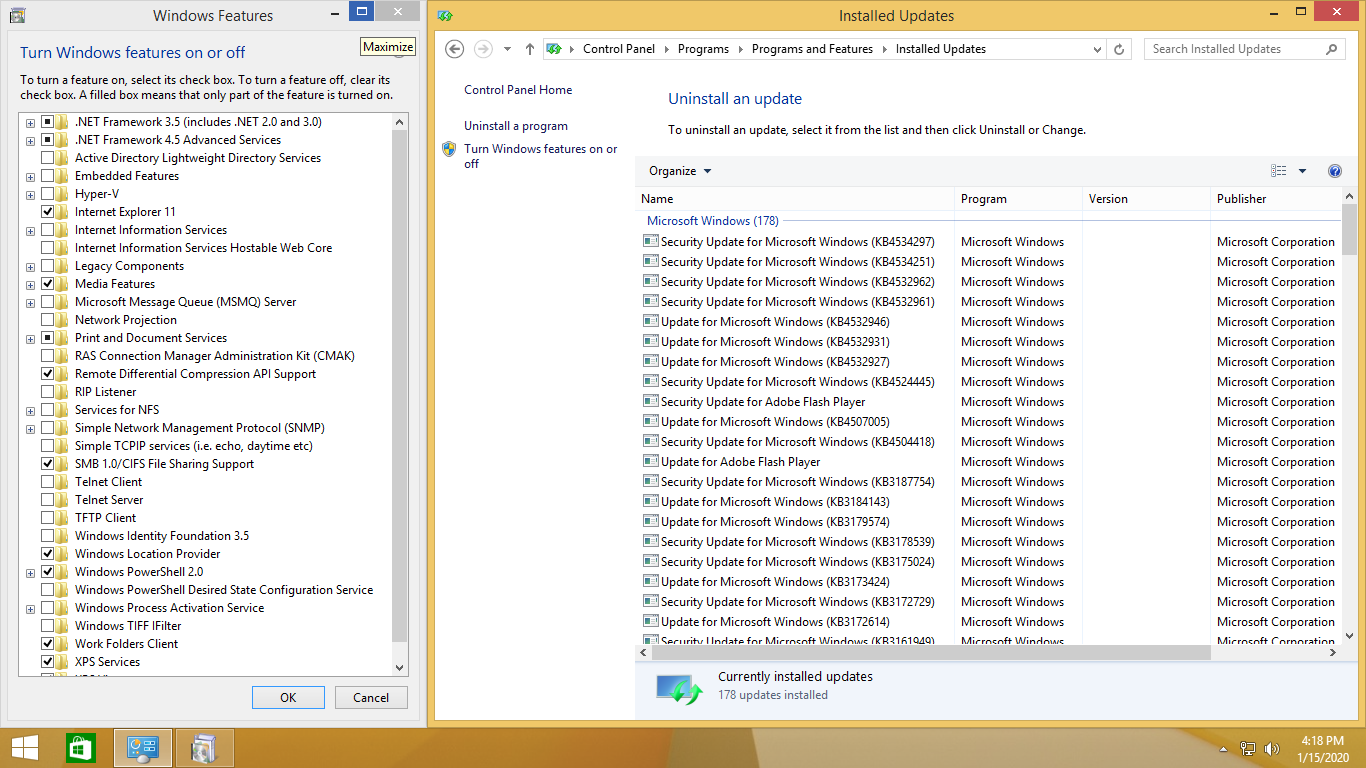Uncheck Windows Location Provider
This screenshot has width=1366, height=768.
(48, 554)
